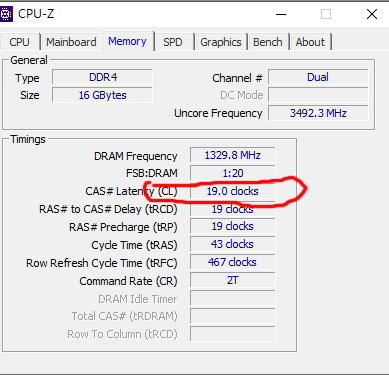Switch to the Graphics tab
This screenshot has height=375, width=389.
pyautogui.click(x=221, y=42)
